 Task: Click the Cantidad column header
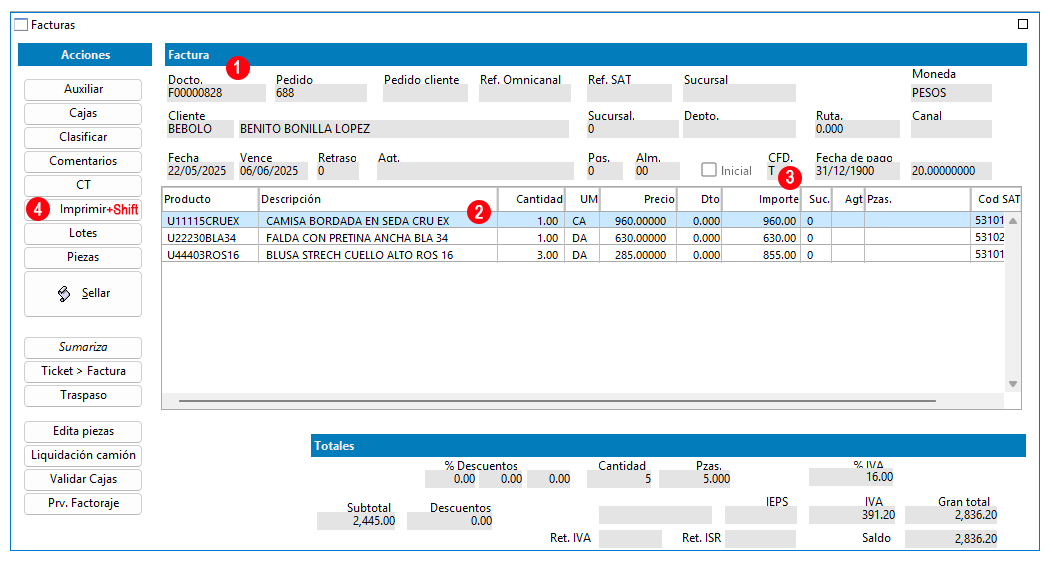coord(531,200)
